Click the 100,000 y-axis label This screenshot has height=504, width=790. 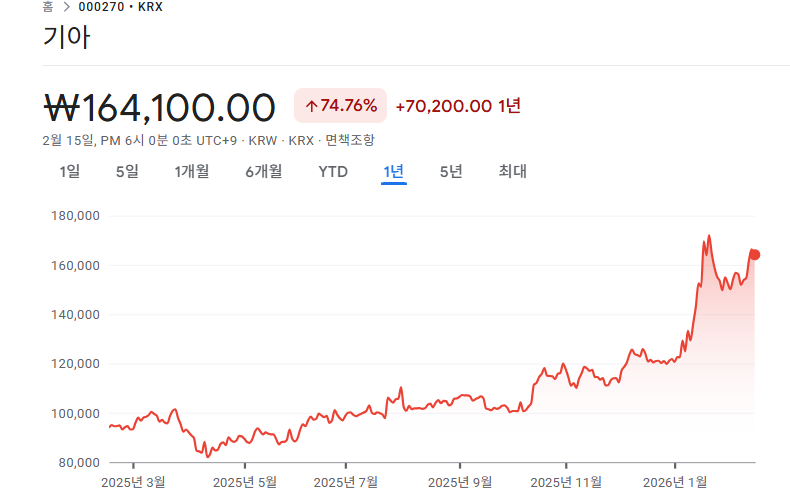(x=75, y=414)
